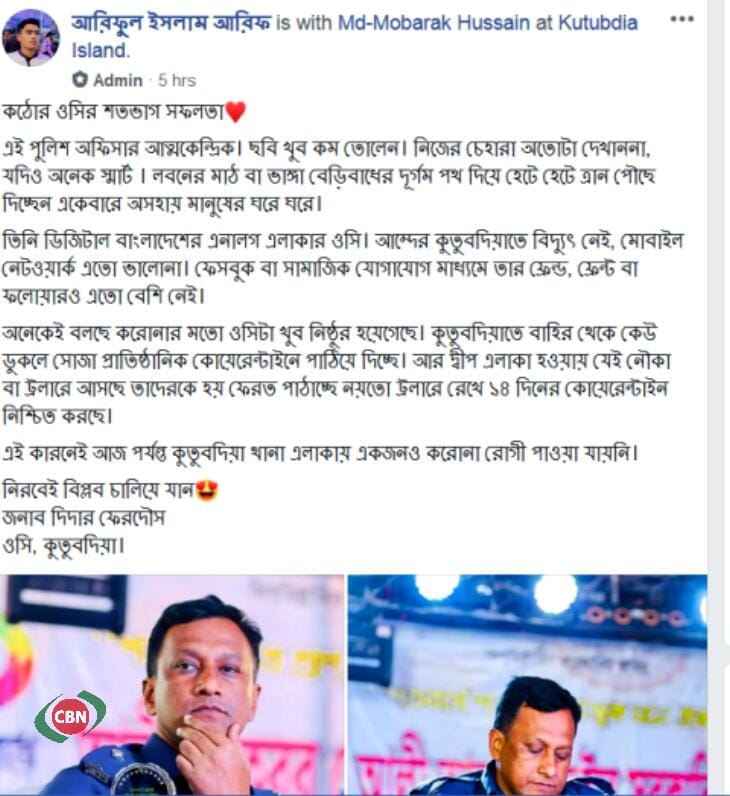Click the paragraph about the police officer

pyautogui.click(x=329, y=176)
